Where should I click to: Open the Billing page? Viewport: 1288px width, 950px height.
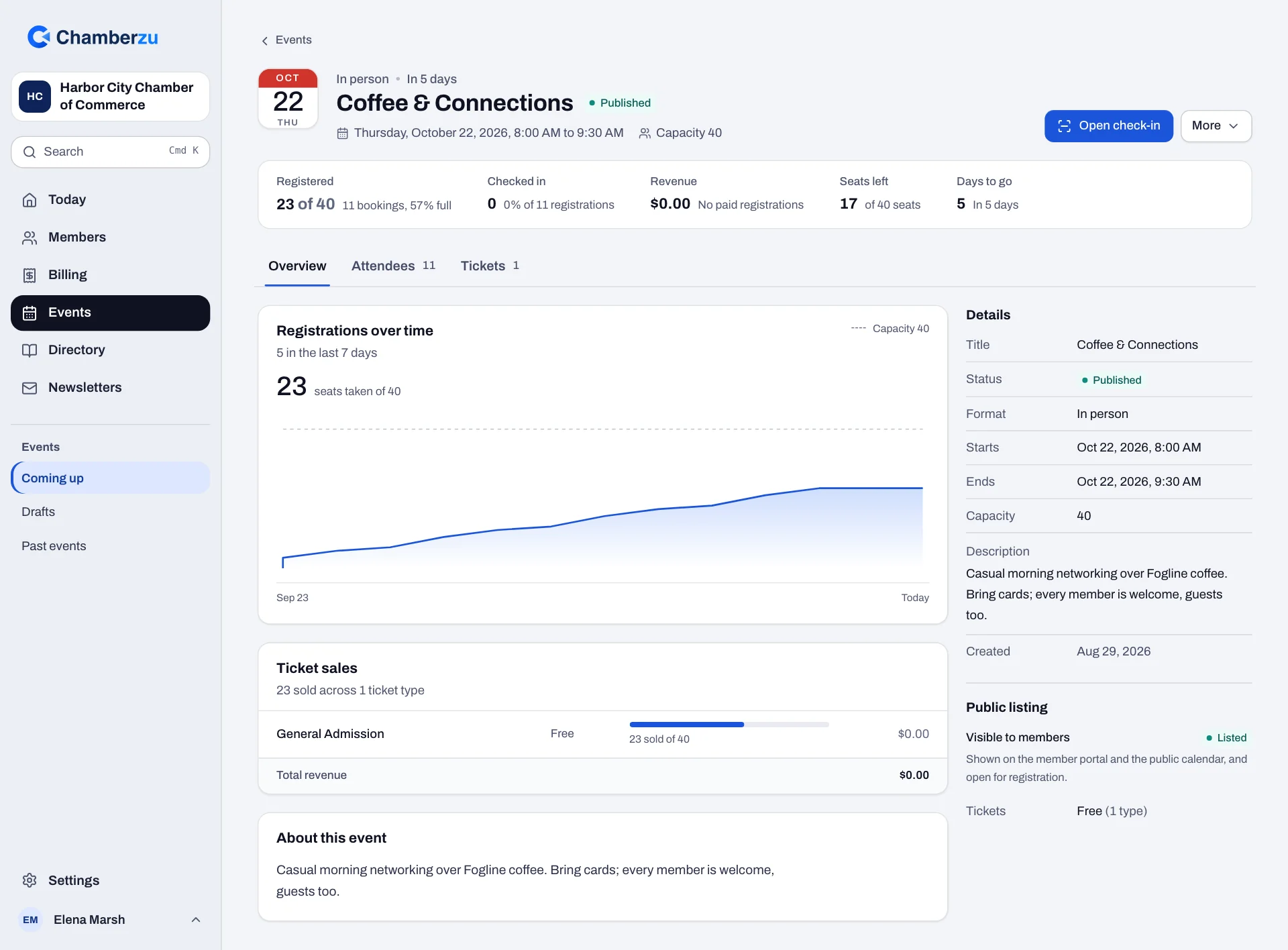tap(111, 275)
